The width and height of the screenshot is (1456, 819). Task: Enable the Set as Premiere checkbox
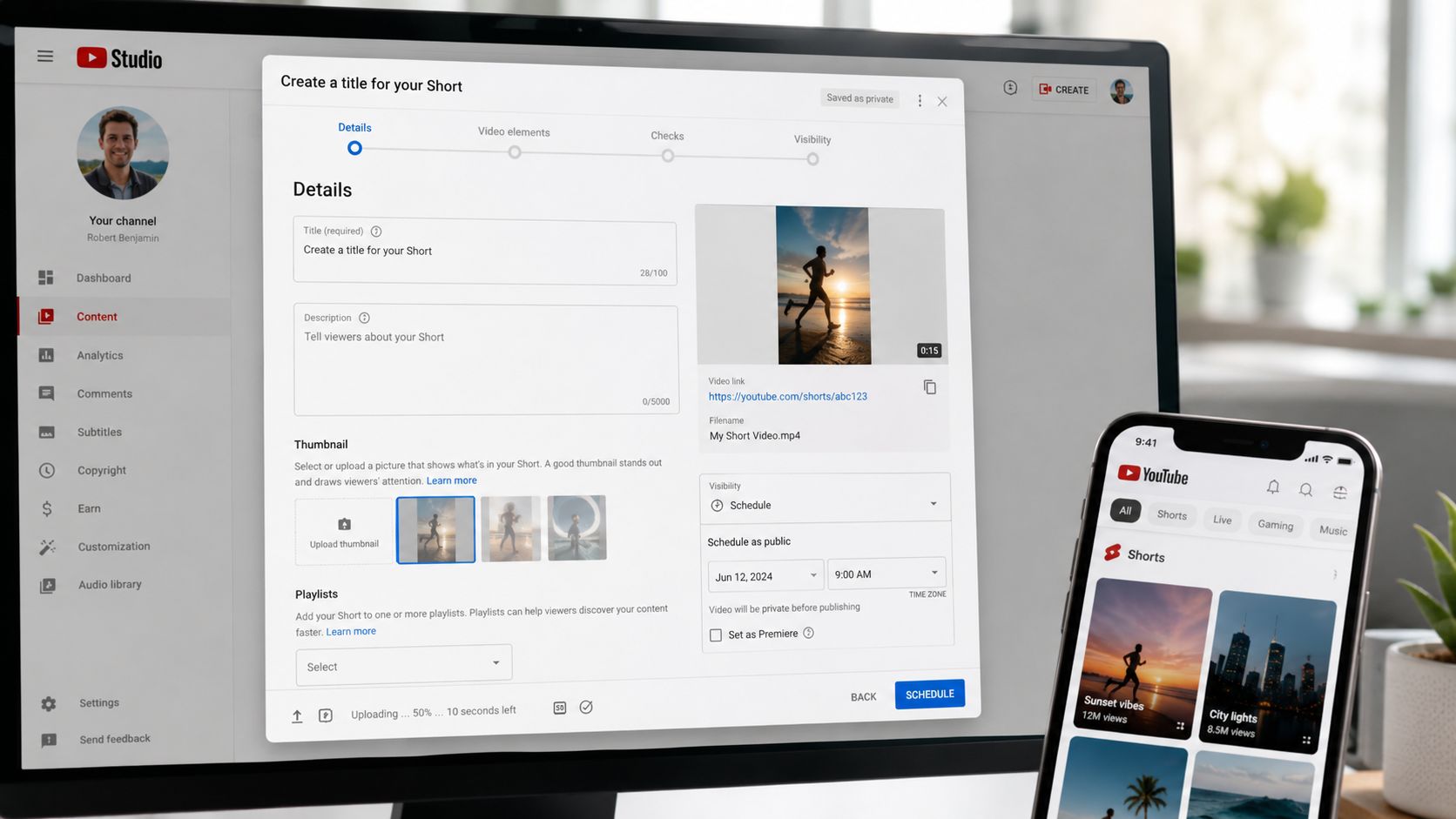[x=716, y=635]
